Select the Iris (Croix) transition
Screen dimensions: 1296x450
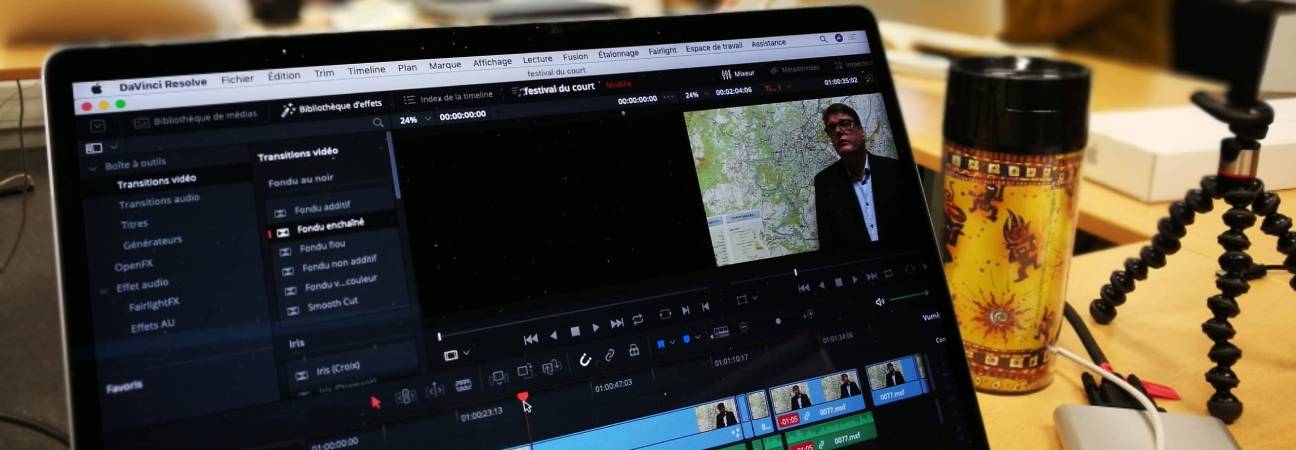coord(338,369)
